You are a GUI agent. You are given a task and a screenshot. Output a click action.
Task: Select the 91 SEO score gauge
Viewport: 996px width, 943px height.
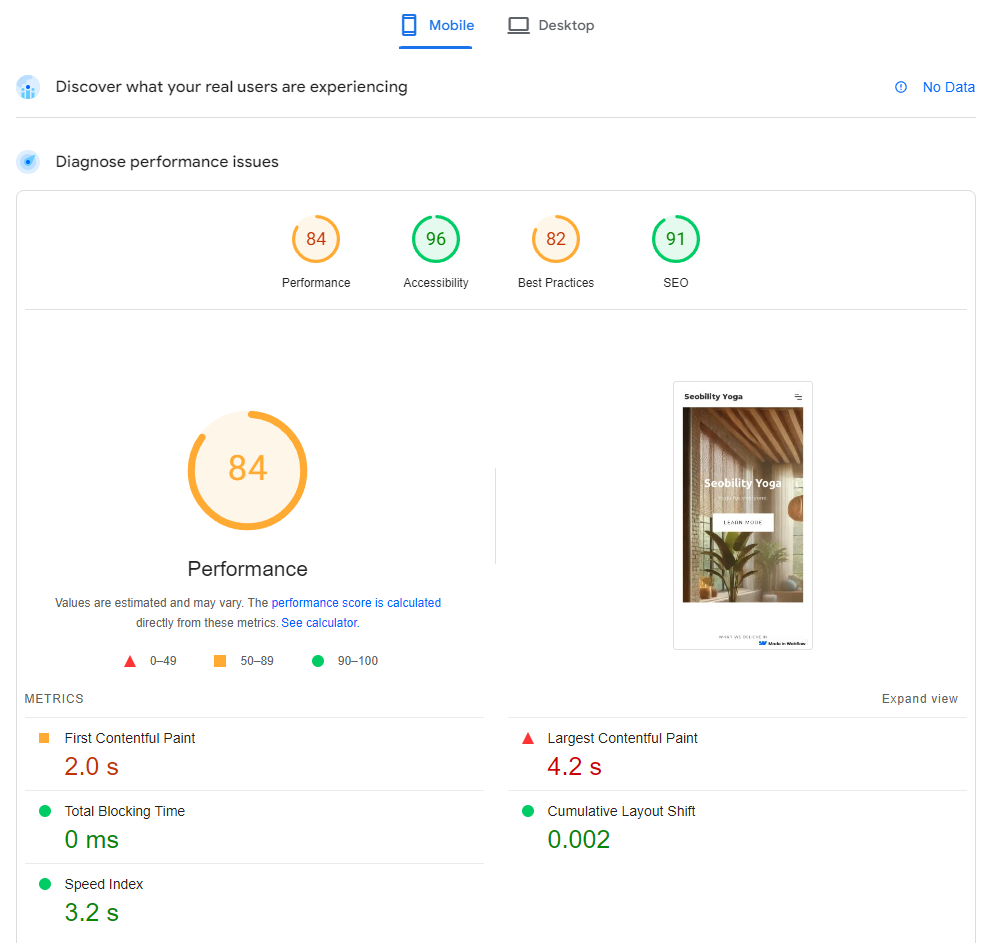(676, 239)
